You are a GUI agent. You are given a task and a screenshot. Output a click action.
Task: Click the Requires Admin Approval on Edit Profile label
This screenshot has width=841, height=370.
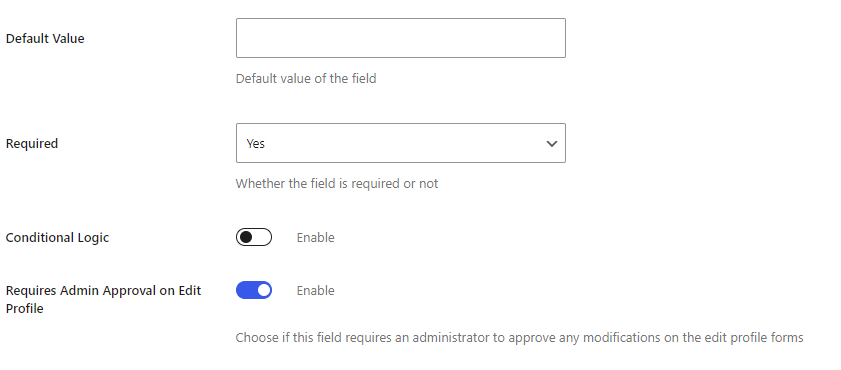(x=104, y=299)
